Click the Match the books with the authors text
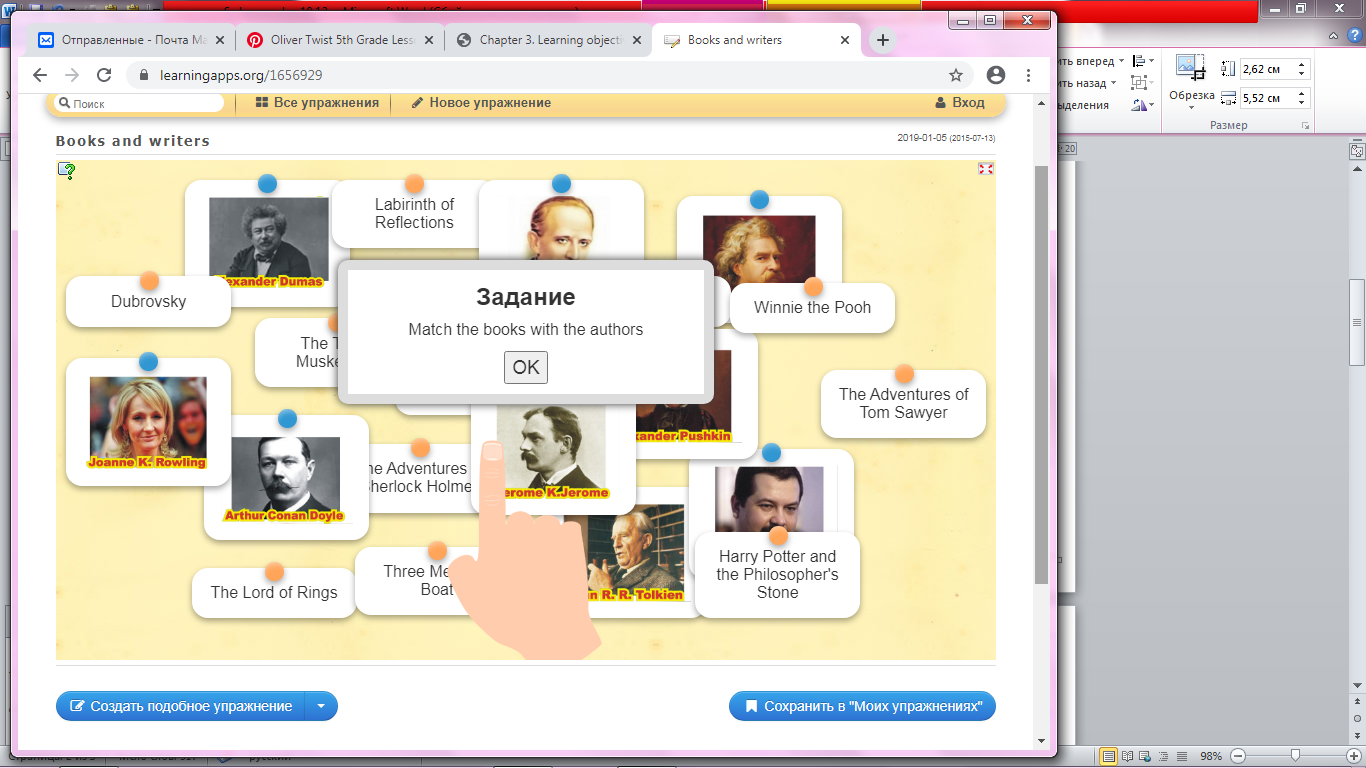The width and height of the screenshot is (1366, 768). [526, 329]
